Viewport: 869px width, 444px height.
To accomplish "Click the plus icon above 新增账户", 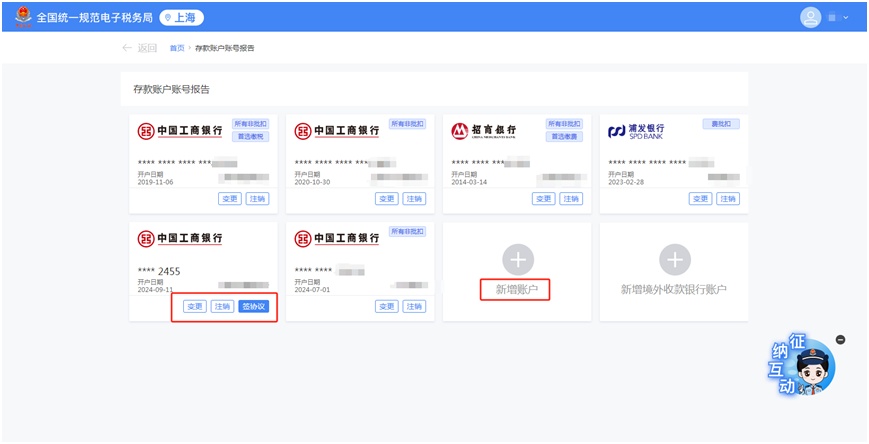I will point(518,259).
